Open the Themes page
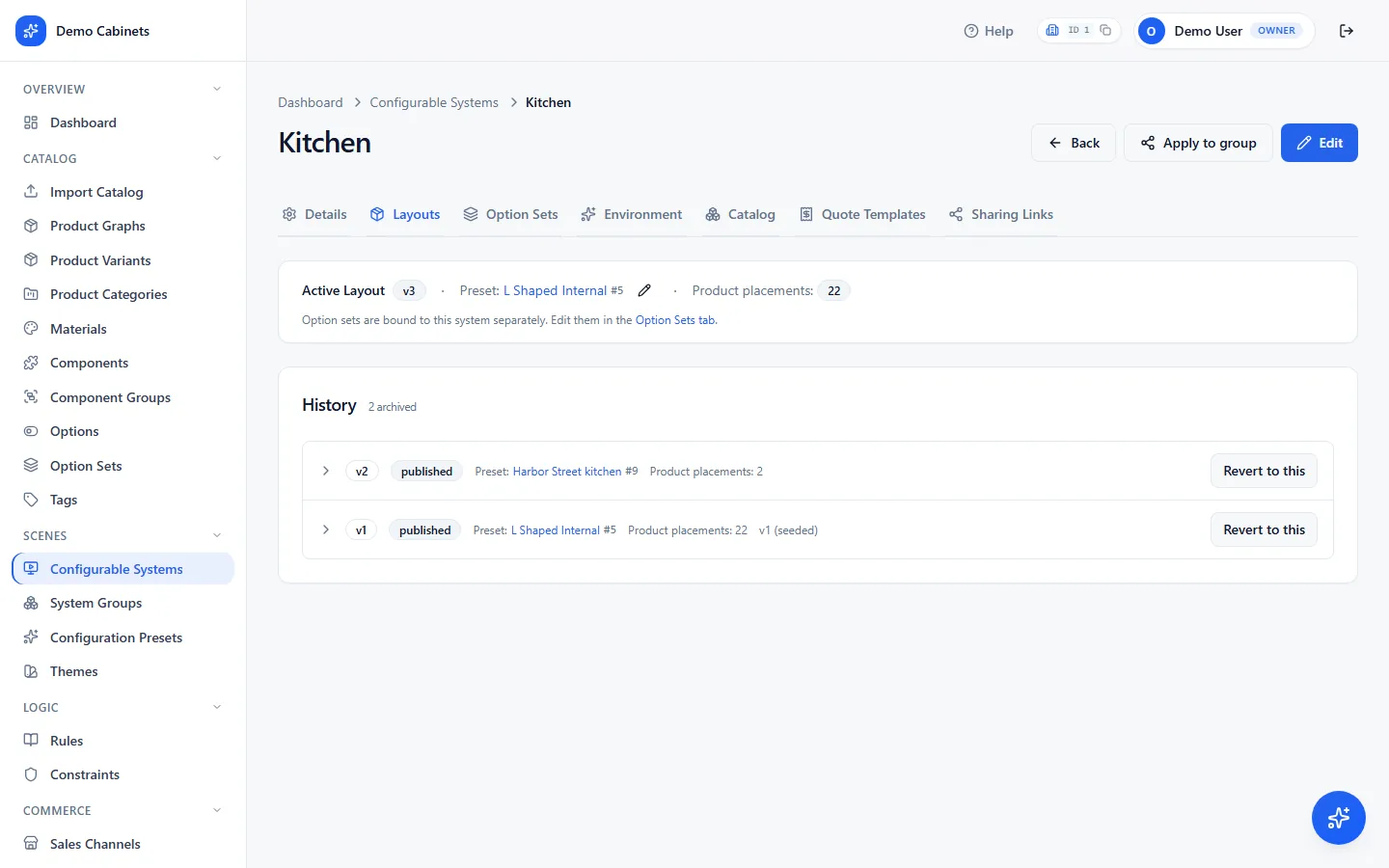 [x=123, y=671]
